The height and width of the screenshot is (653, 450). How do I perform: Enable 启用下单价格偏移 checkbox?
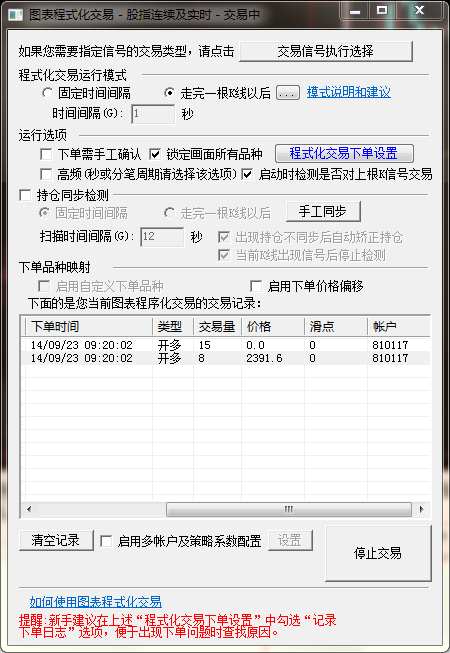(256, 286)
